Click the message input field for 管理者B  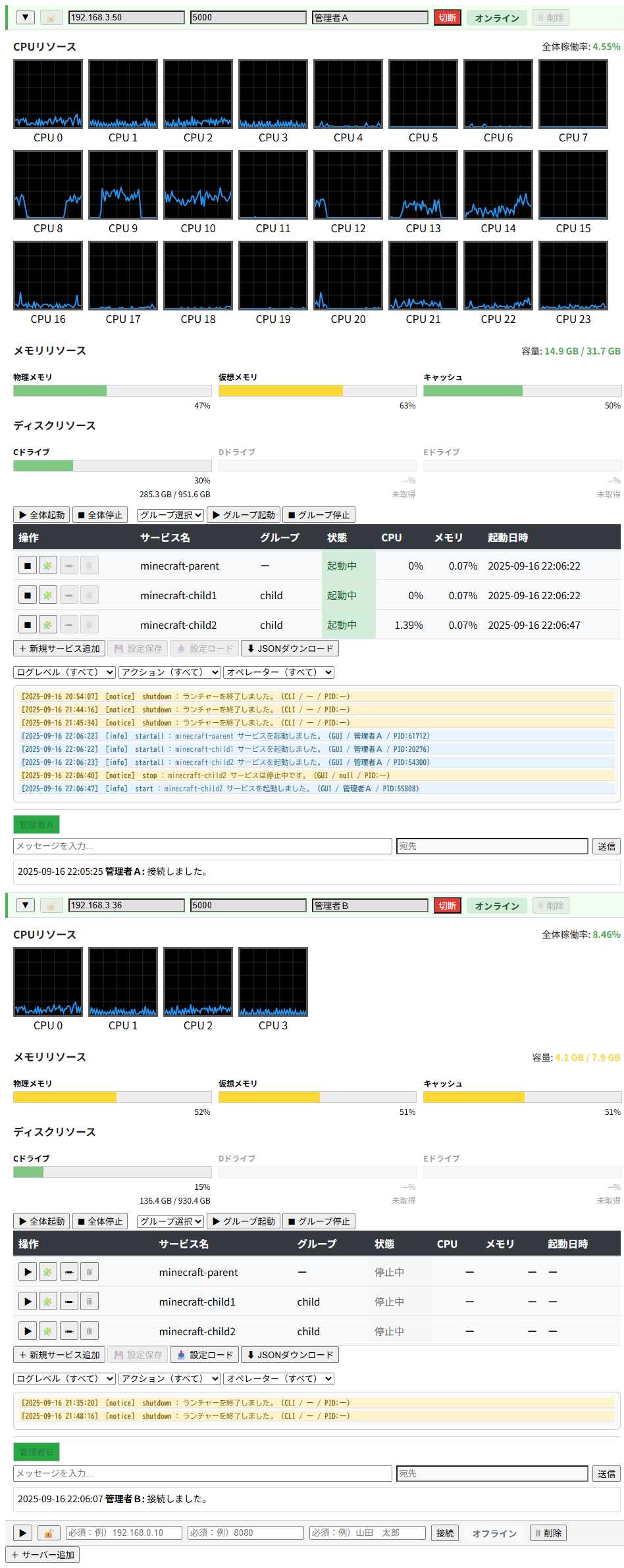click(x=202, y=1473)
